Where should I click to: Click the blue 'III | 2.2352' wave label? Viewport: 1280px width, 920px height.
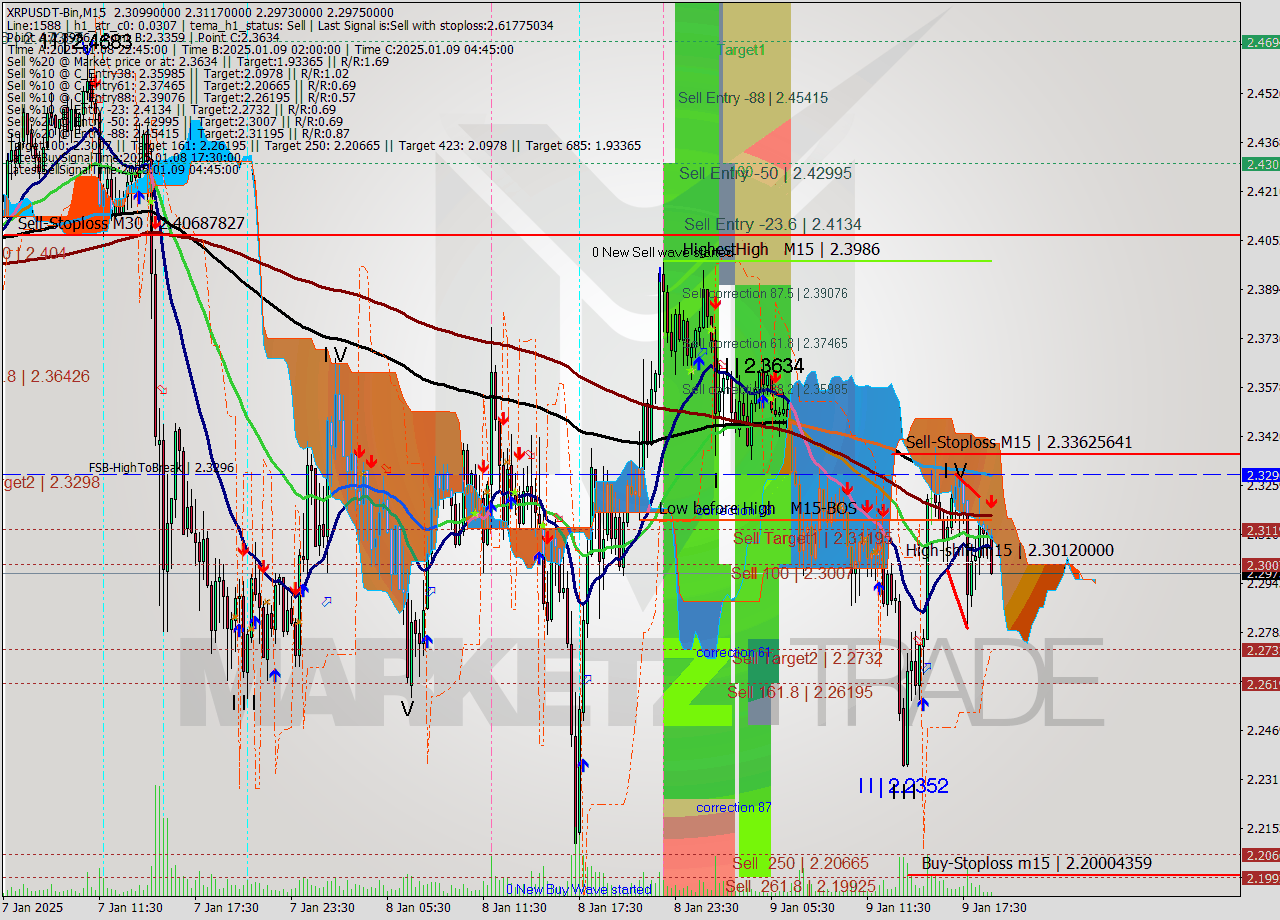tap(903, 786)
